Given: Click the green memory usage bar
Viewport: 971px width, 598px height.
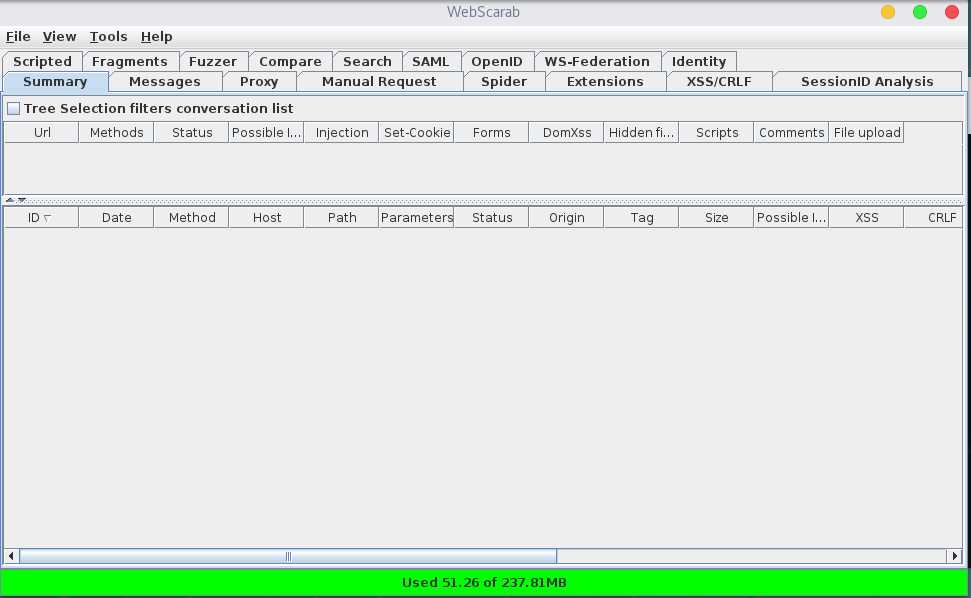Looking at the screenshot, I should point(484,583).
